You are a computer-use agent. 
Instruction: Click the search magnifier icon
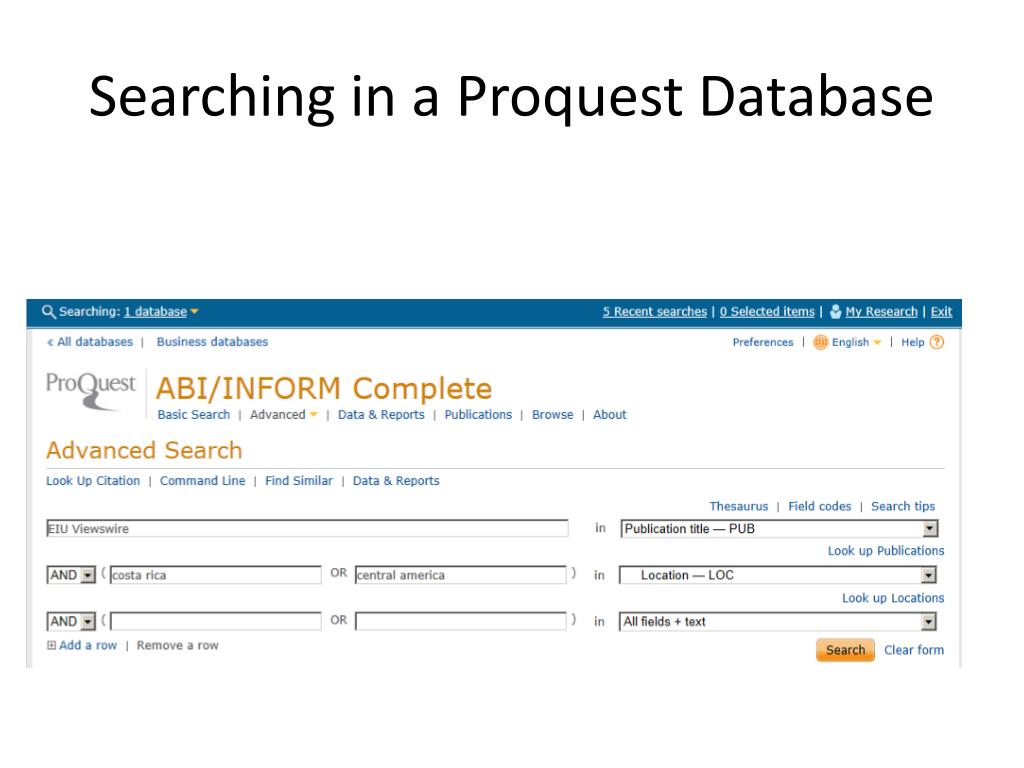click(48, 312)
